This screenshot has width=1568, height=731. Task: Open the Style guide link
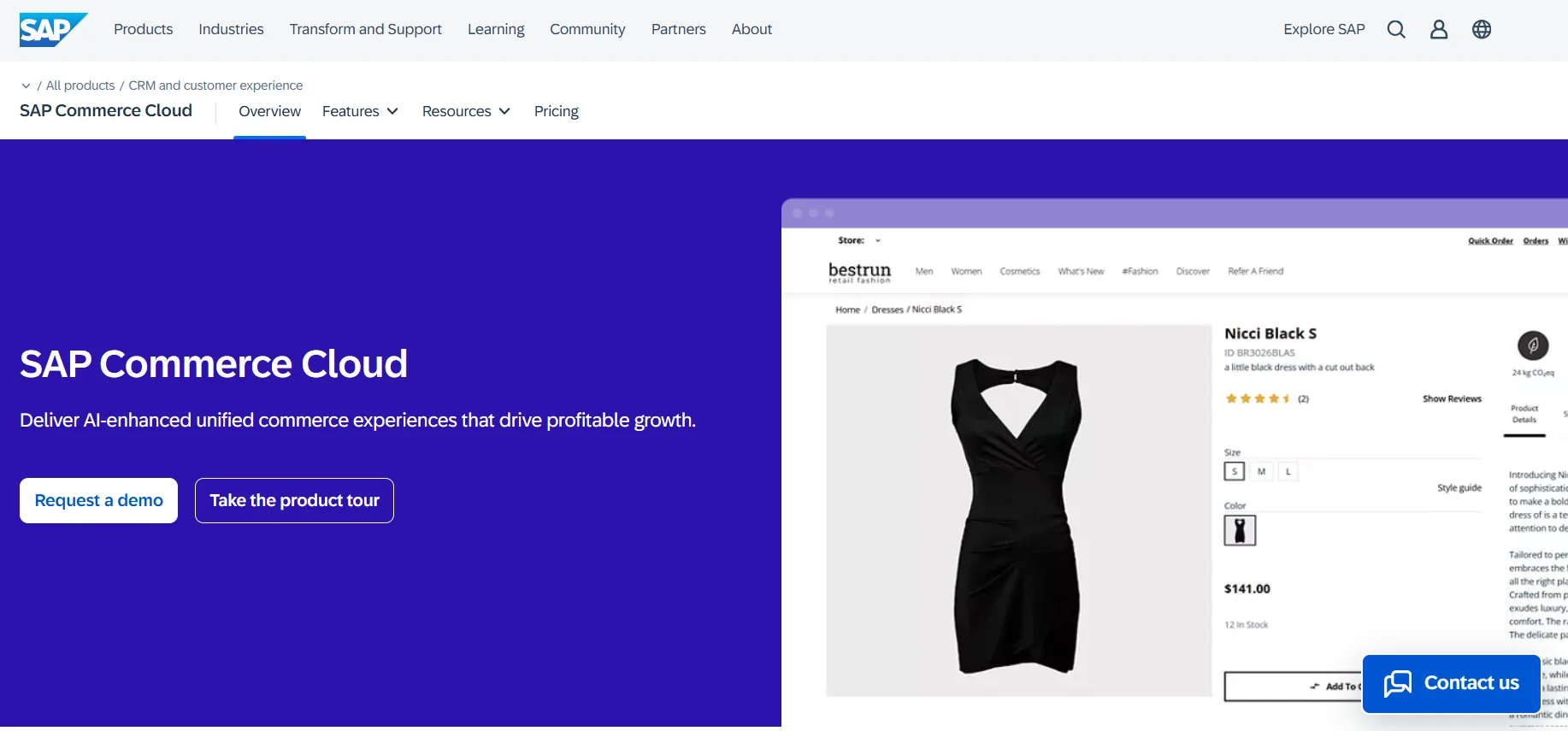click(1459, 487)
